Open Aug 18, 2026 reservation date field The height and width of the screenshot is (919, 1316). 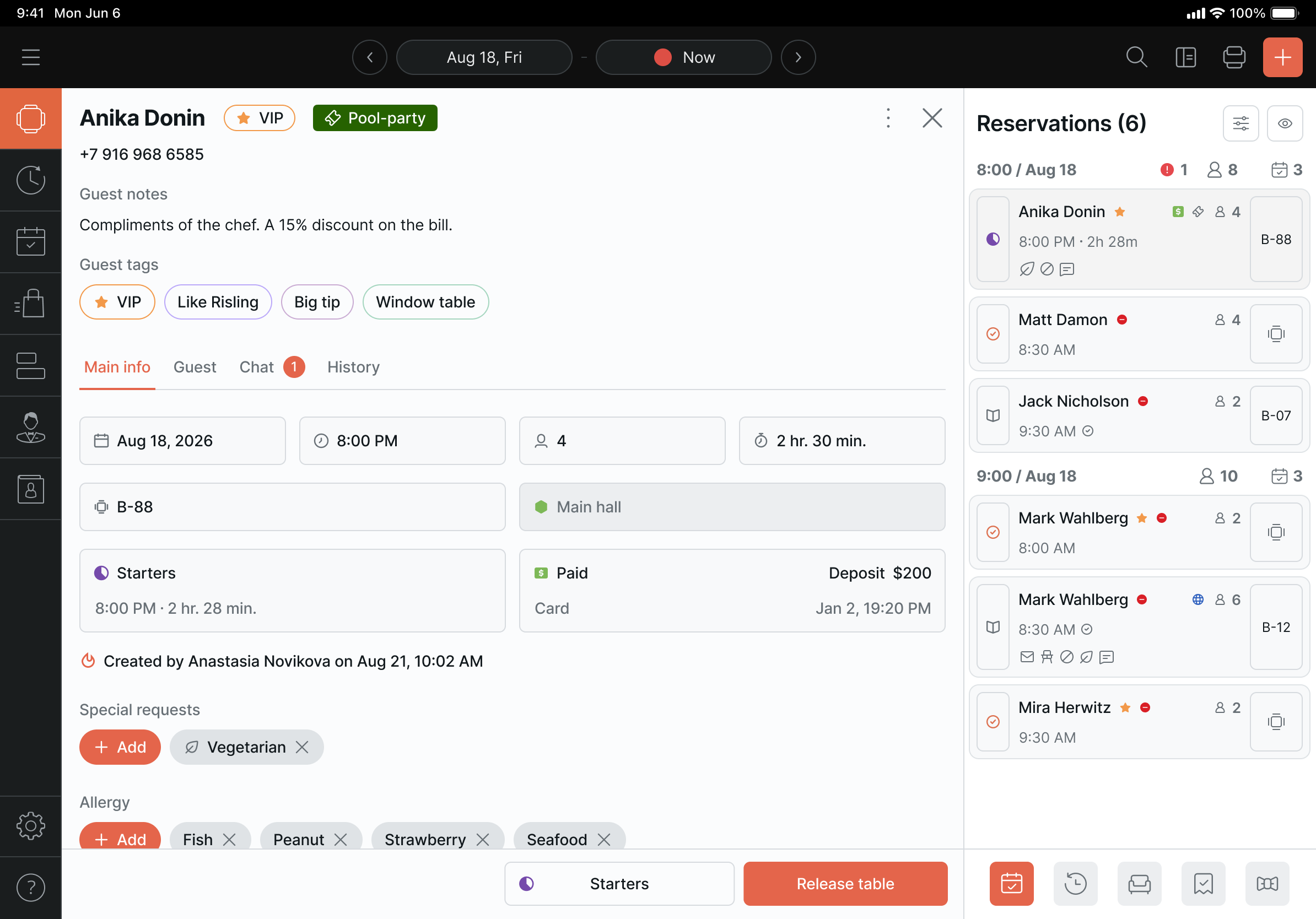[x=182, y=441]
